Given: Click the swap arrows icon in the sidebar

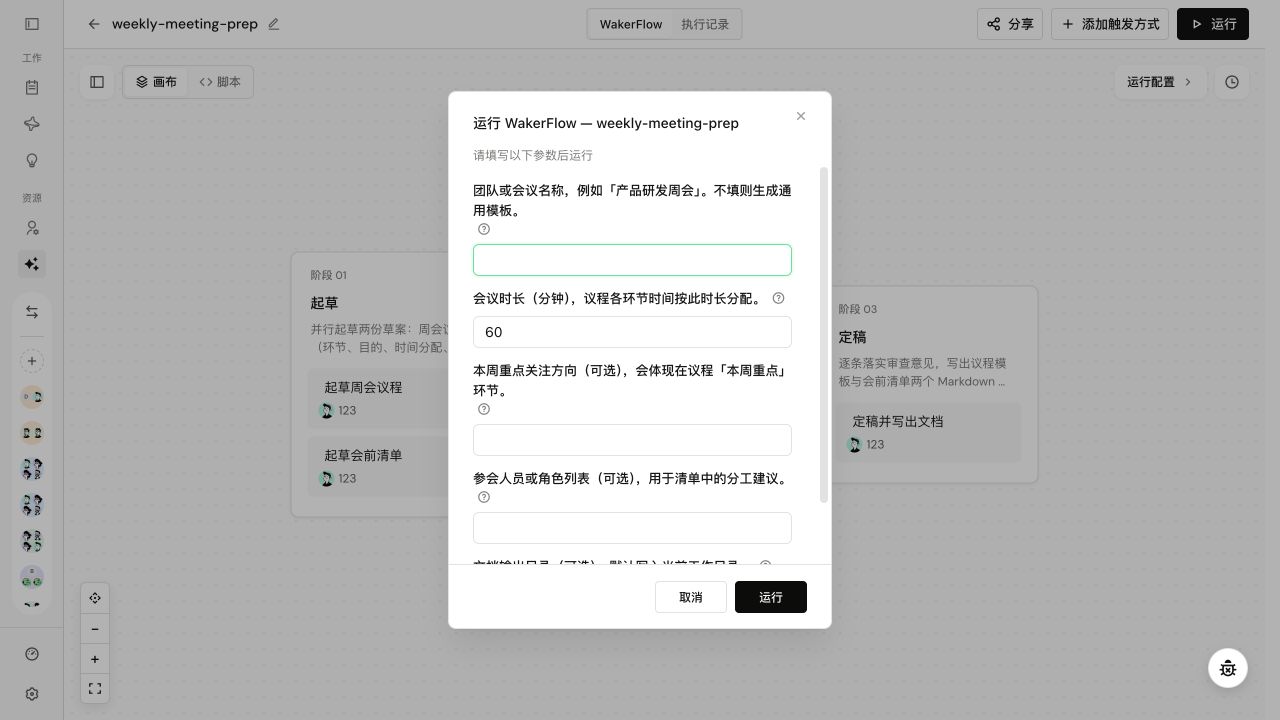Looking at the screenshot, I should tap(32, 312).
